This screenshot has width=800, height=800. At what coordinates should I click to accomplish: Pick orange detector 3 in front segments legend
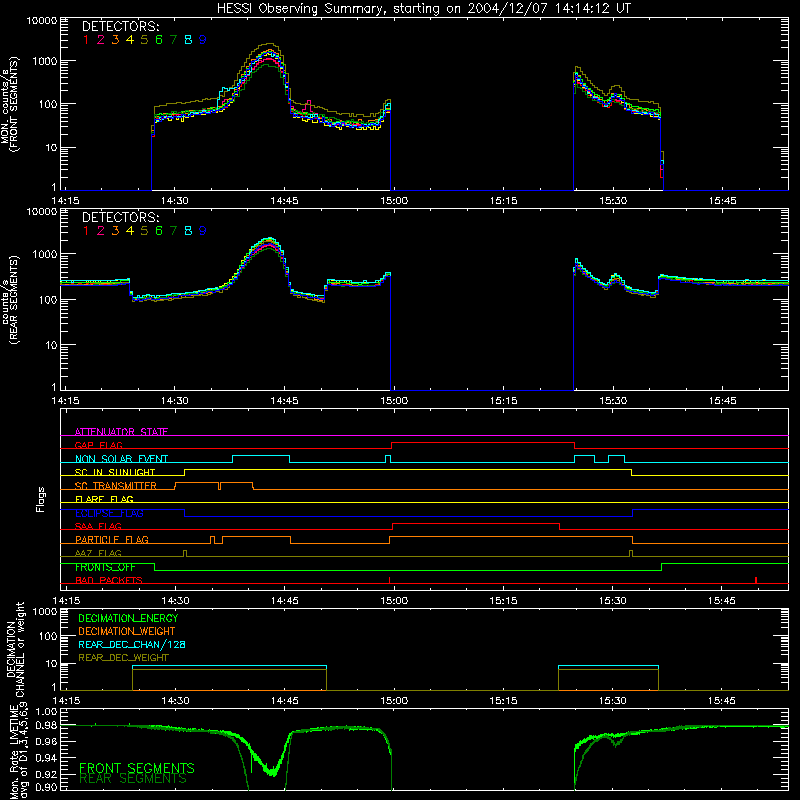[115, 40]
